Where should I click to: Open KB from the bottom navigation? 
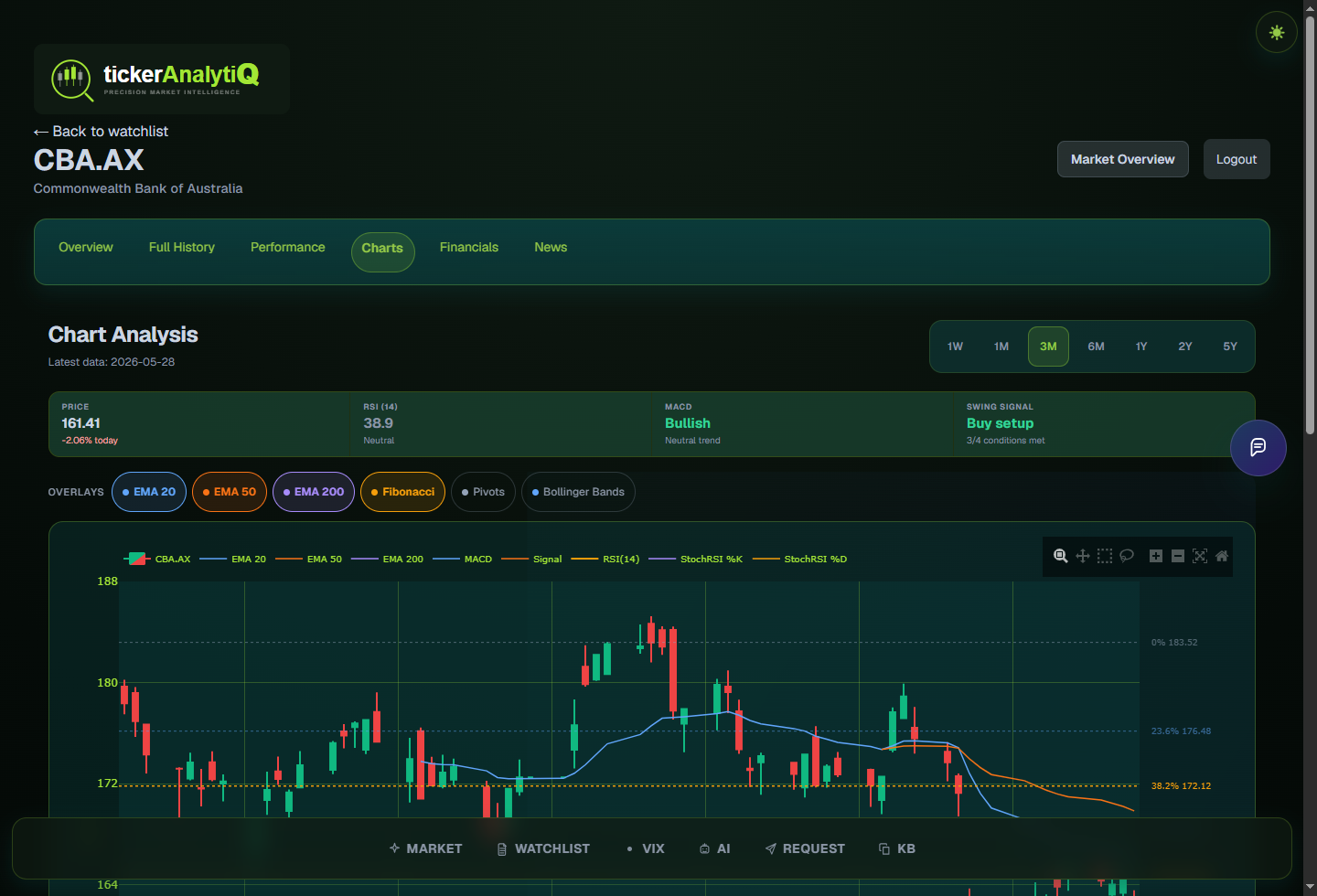pyautogui.click(x=897, y=848)
